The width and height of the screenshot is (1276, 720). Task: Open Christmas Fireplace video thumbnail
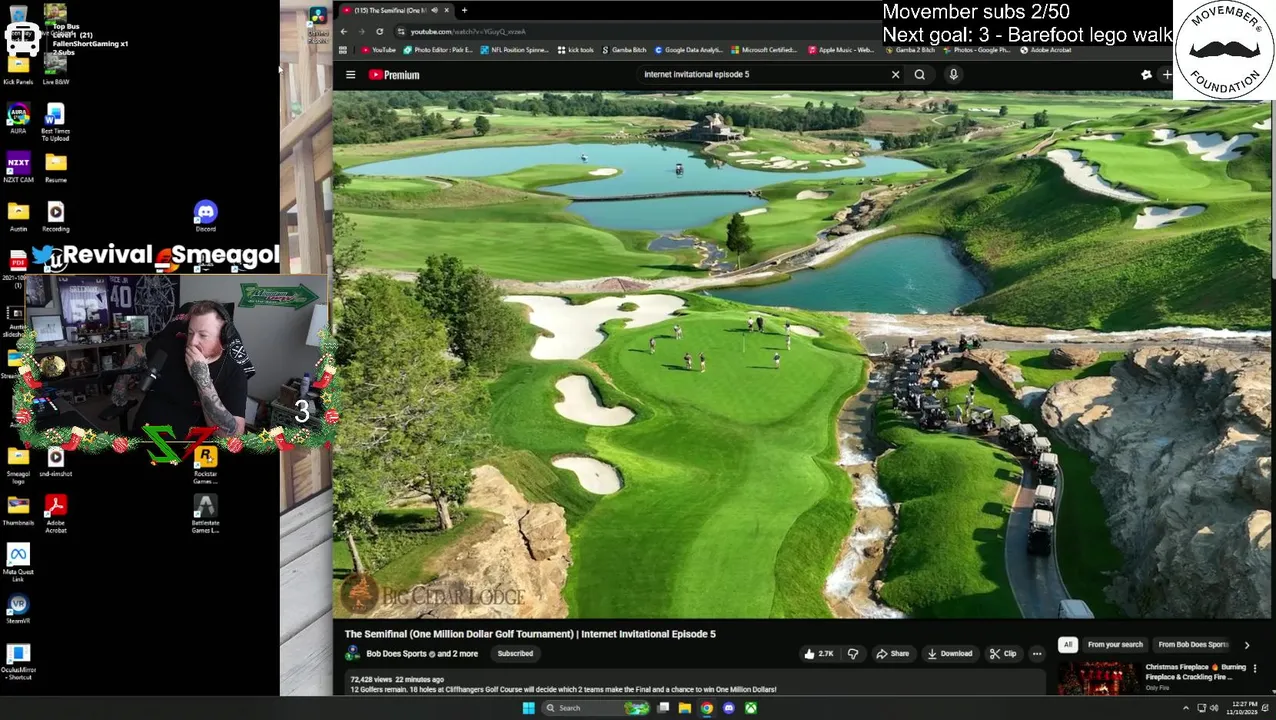coord(1098,678)
